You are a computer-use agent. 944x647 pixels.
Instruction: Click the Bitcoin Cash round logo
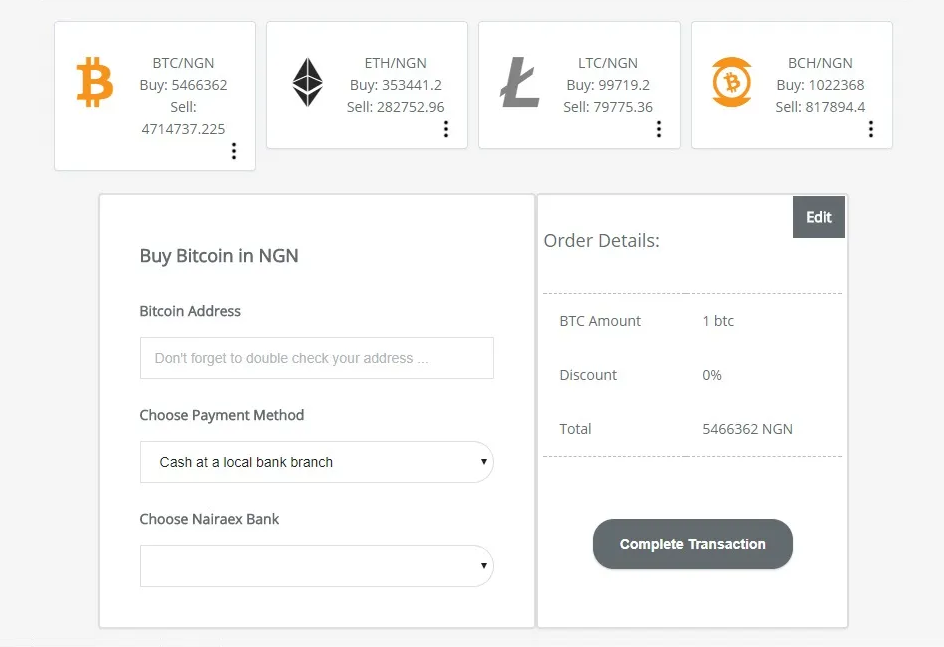tap(731, 82)
